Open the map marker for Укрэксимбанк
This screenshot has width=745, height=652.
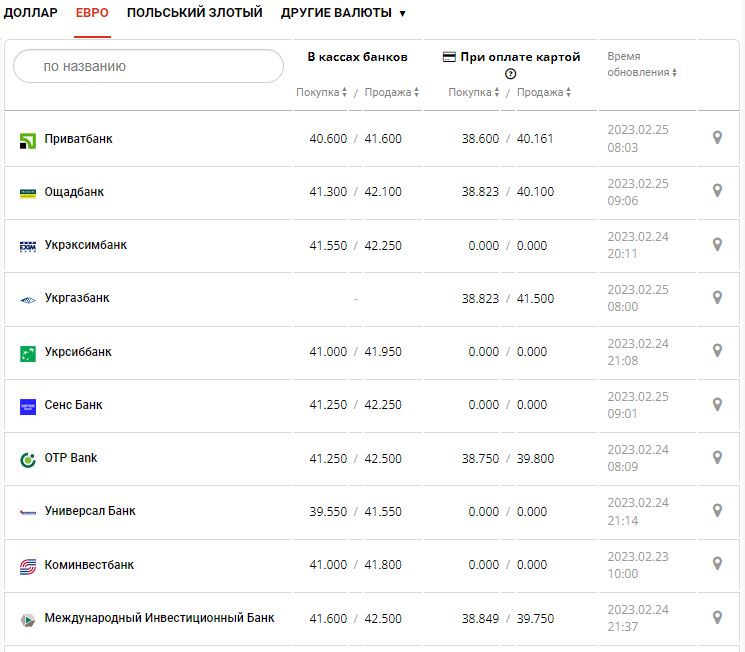click(717, 244)
